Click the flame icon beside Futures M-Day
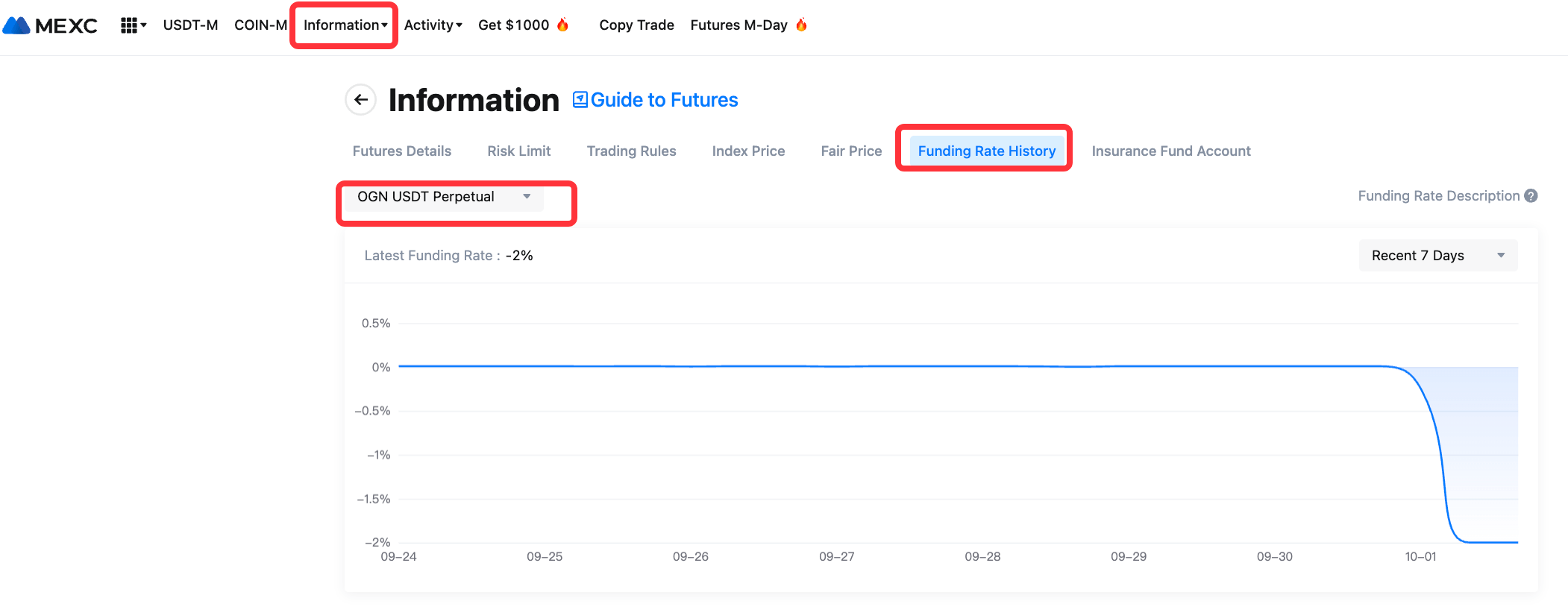 pos(801,25)
